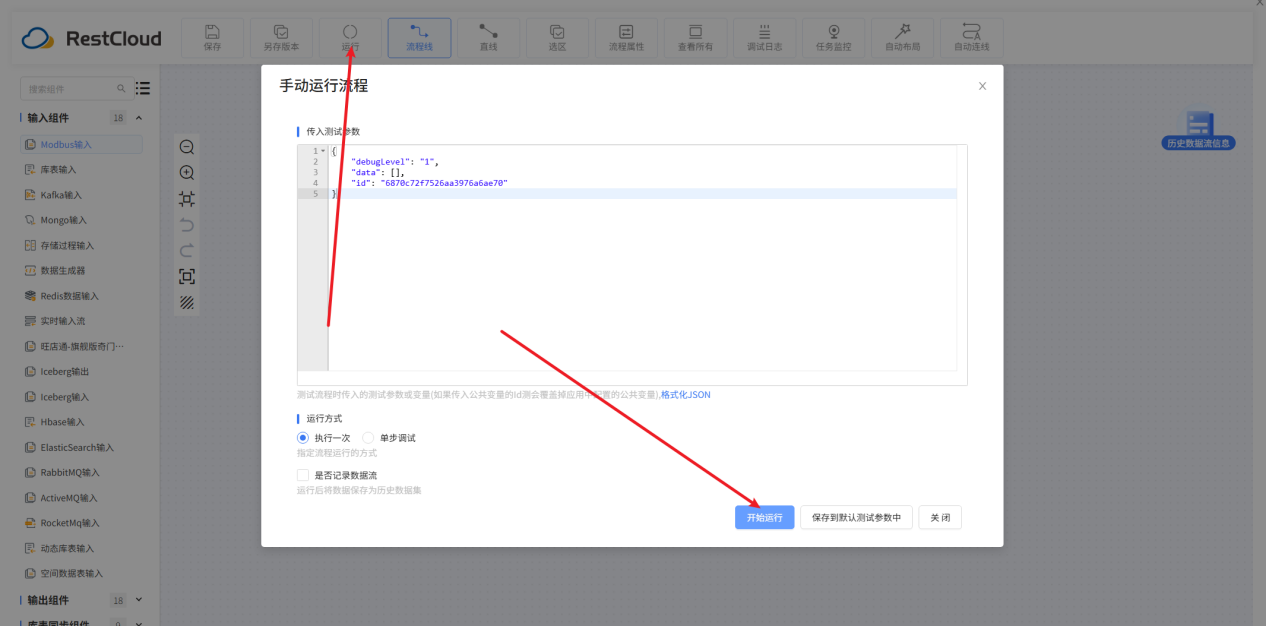Select RabbitMQ输入 in the component list

tap(69, 472)
